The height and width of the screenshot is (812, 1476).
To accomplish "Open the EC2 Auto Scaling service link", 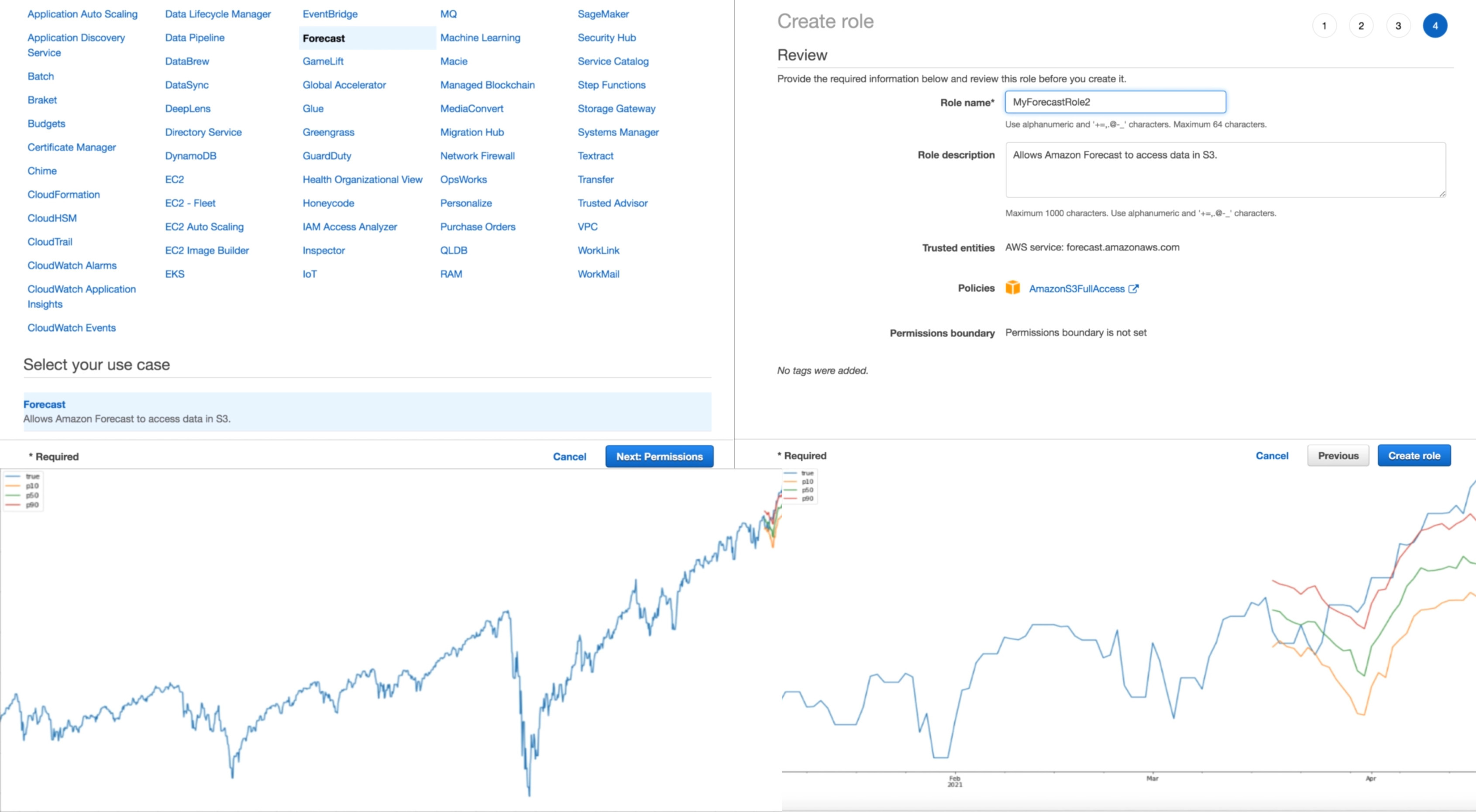I will (x=204, y=226).
